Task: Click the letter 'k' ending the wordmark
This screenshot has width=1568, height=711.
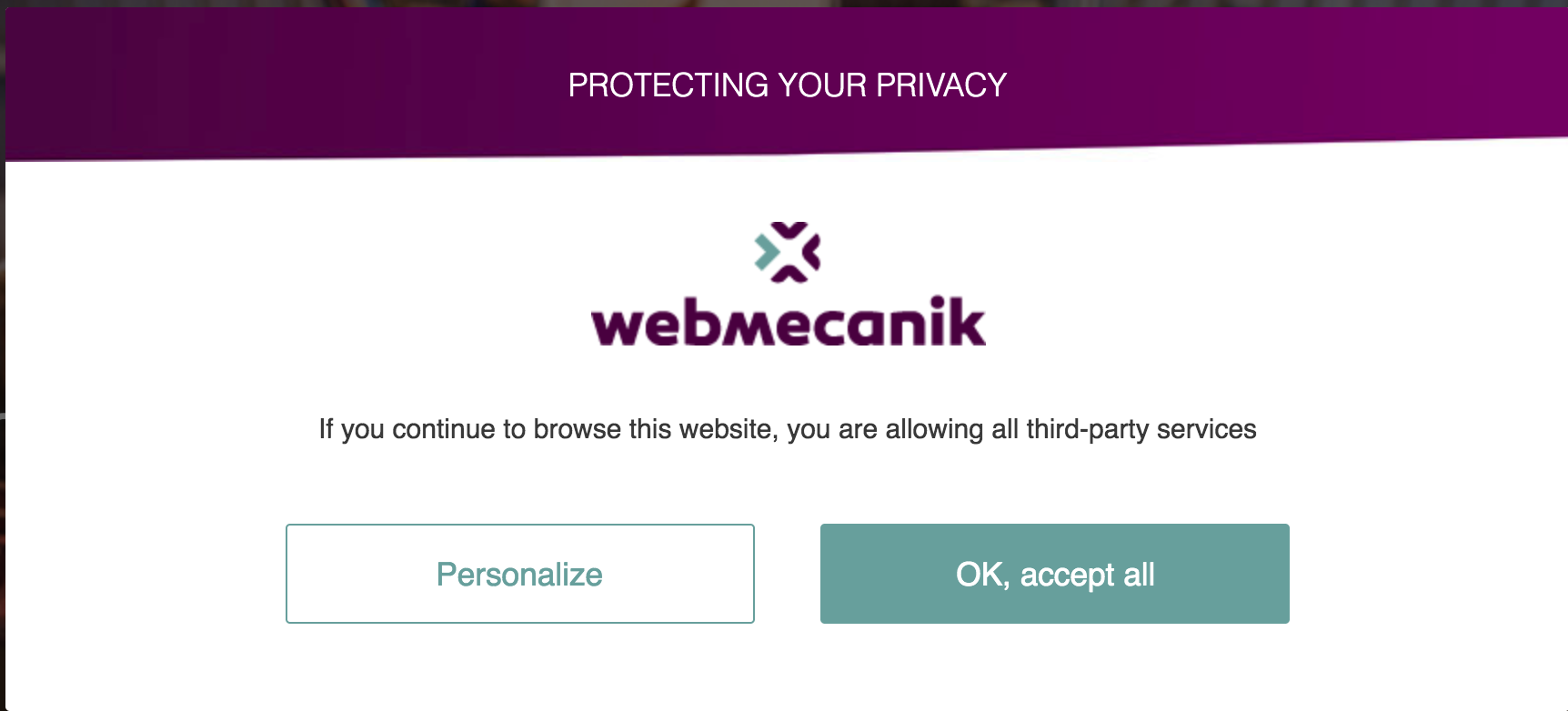Action: pos(967,321)
